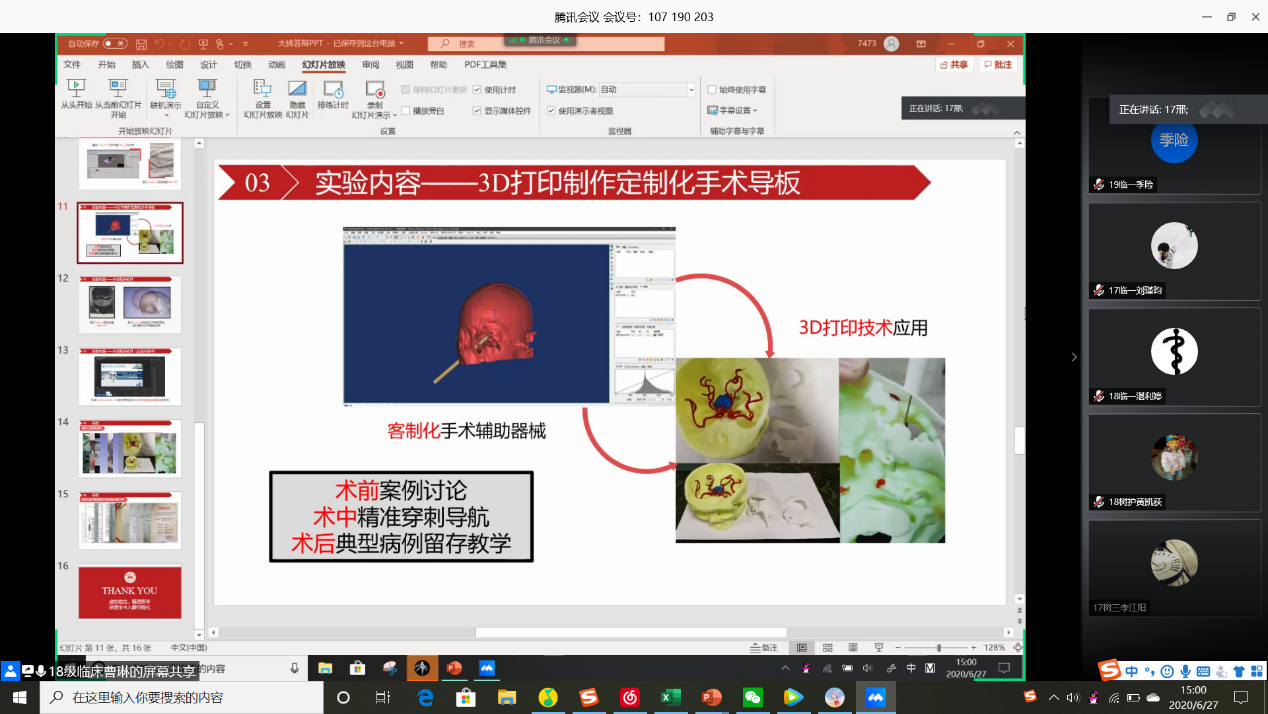
Task: Uncheck the 使用计时 checkbox
Action: pos(477,90)
